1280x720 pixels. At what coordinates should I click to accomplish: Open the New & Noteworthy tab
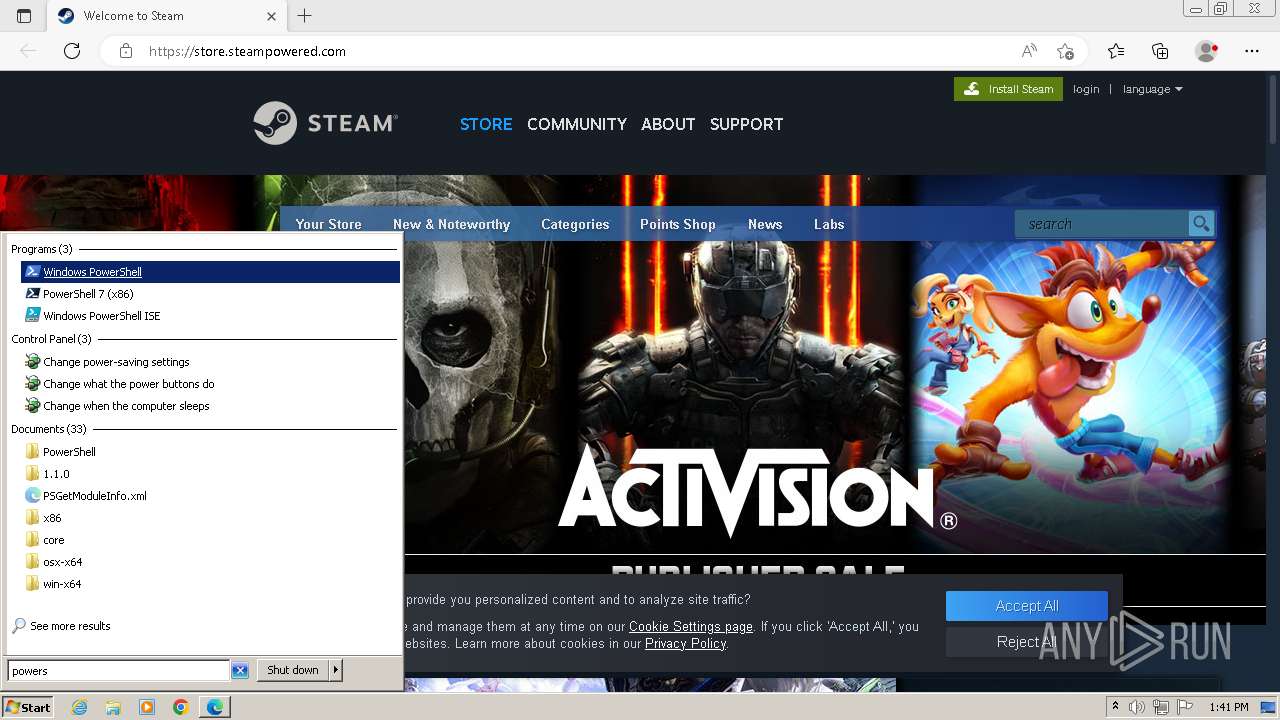click(452, 224)
